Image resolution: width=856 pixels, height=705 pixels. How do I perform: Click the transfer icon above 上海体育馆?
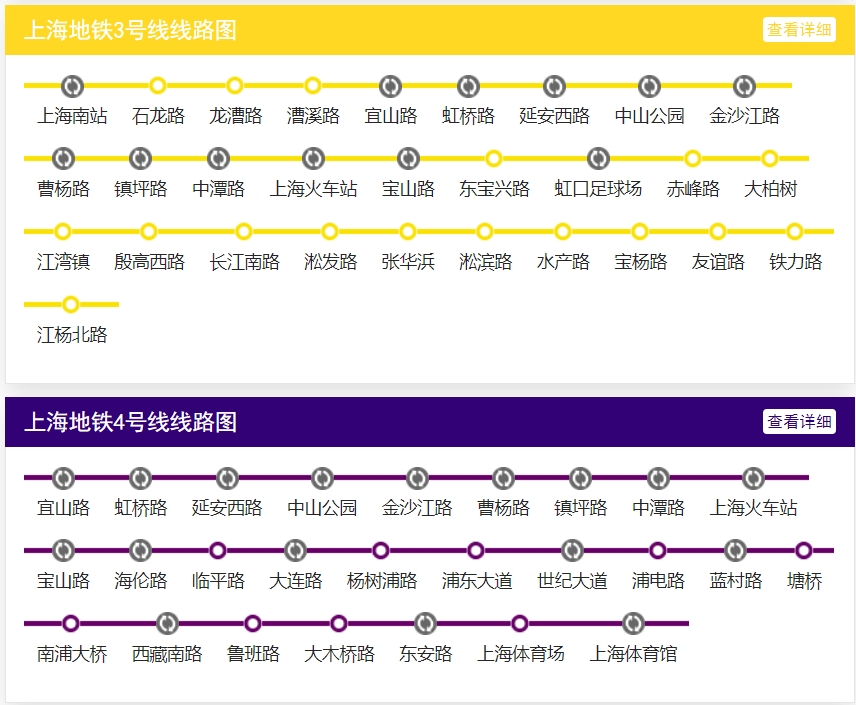click(633, 624)
